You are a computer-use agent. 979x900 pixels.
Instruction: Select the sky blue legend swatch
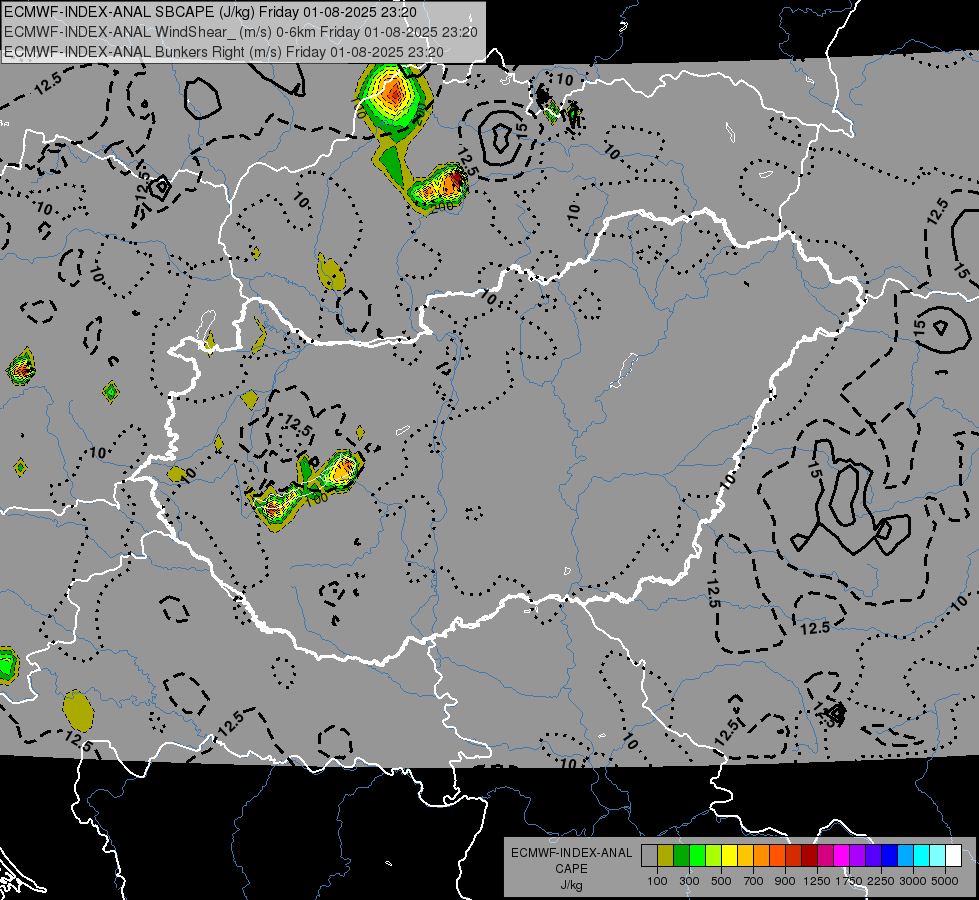(906, 856)
